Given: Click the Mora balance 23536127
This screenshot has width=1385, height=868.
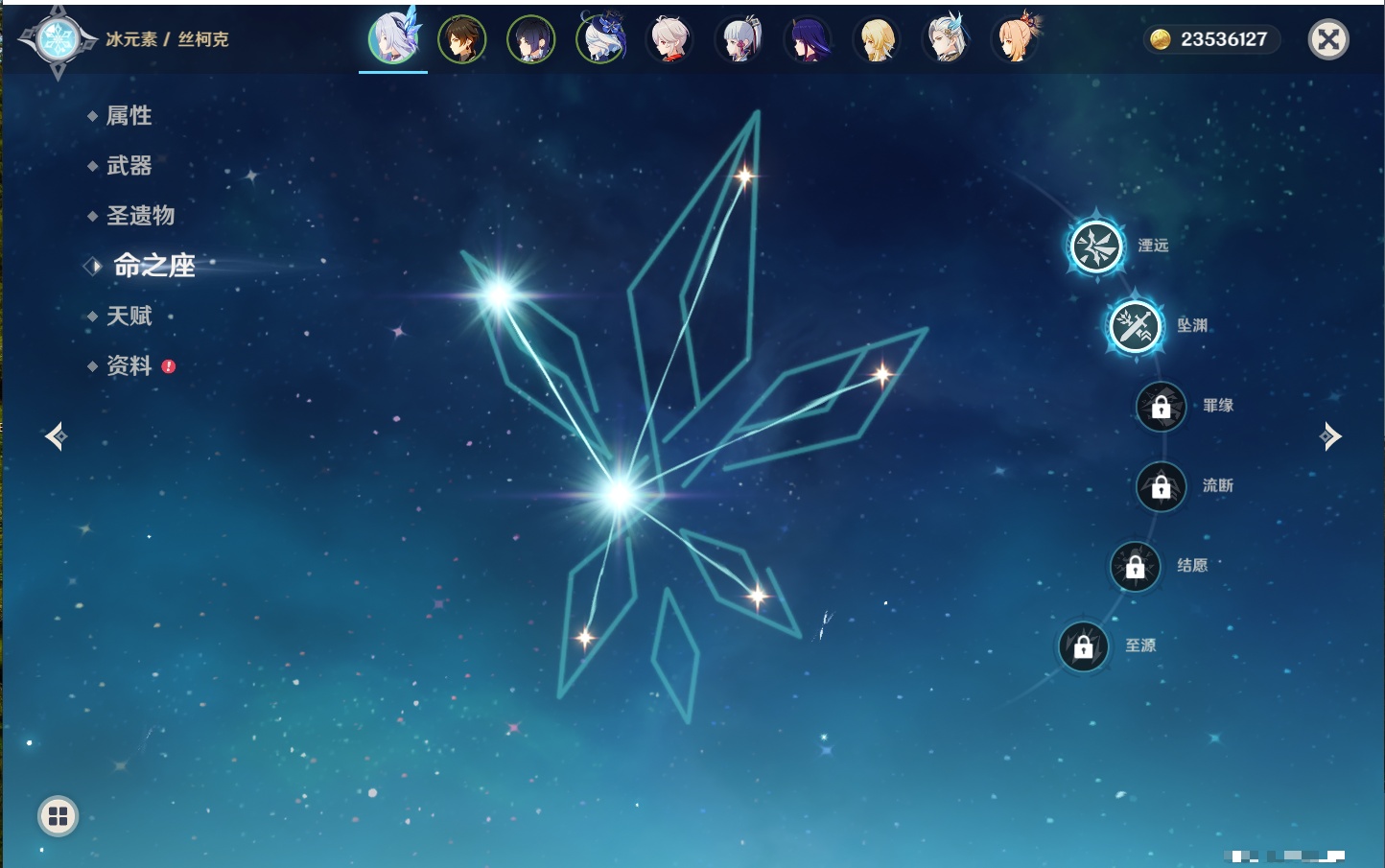Looking at the screenshot, I should (x=1211, y=39).
